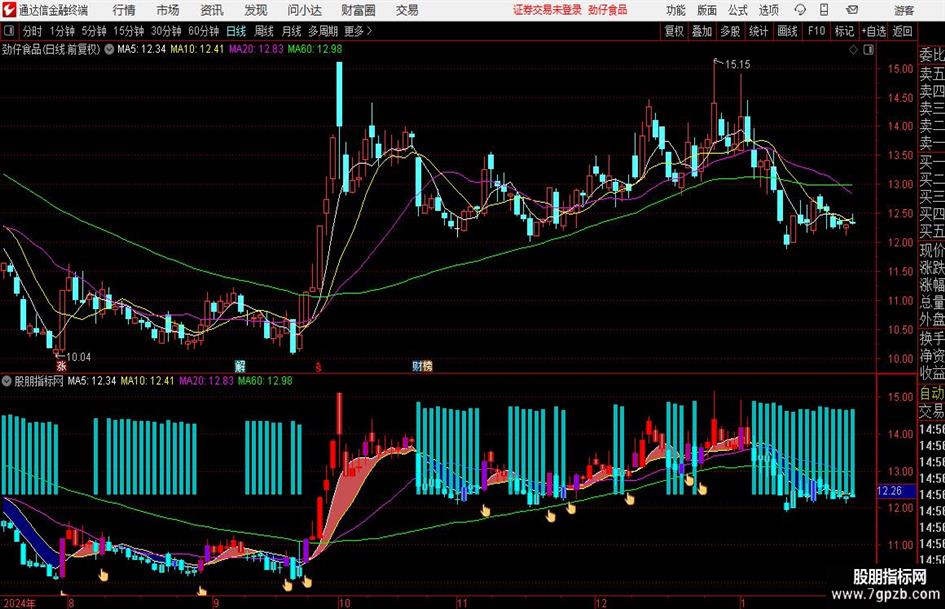Open the mail message icon
This screenshot has width=945, height=609.
tap(852, 10)
